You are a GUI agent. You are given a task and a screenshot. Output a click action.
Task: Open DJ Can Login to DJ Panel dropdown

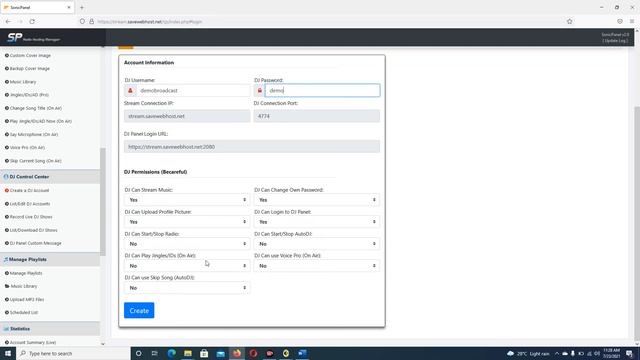coord(317,222)
